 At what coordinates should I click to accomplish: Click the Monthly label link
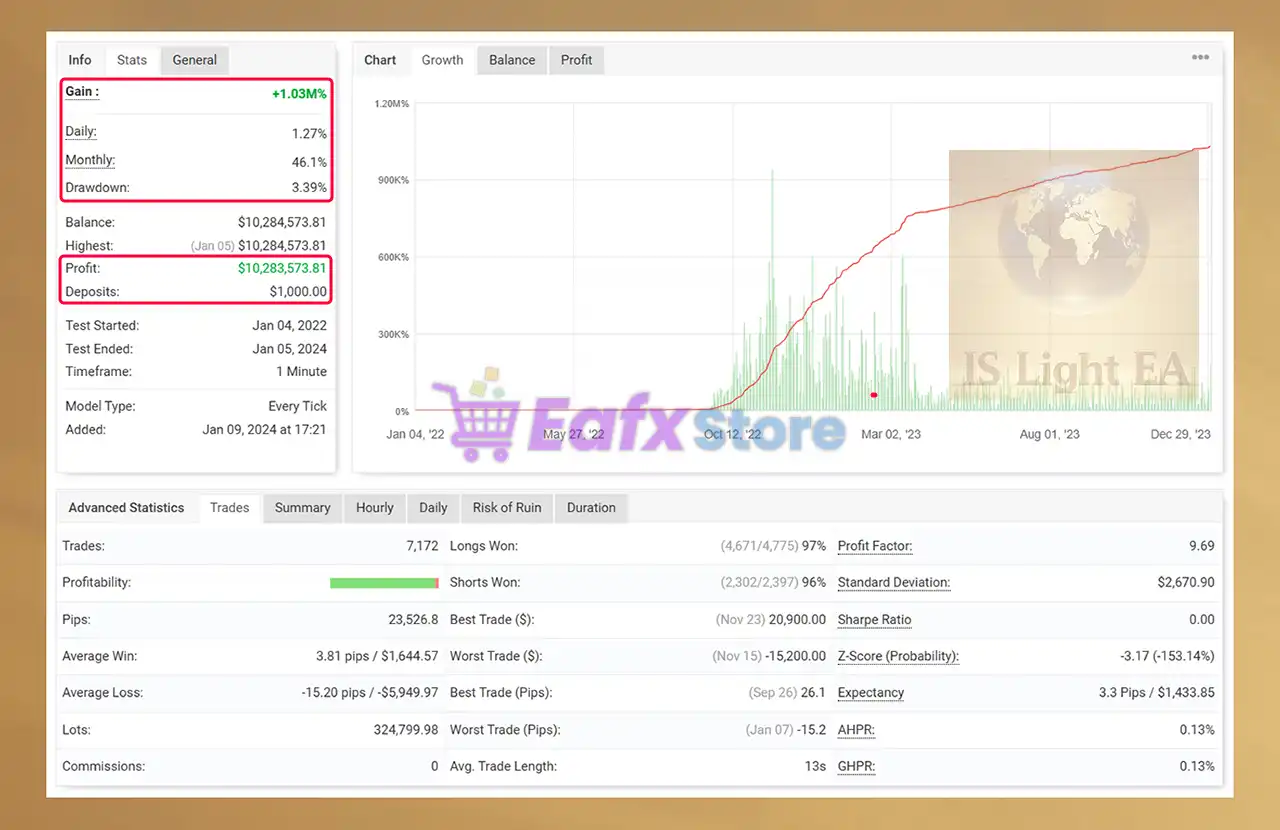tap(90, 160)
